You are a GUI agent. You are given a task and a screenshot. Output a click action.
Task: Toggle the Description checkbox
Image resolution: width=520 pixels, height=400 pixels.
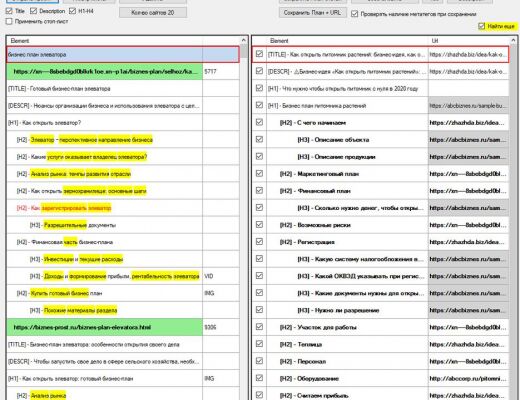coord(33,11)
